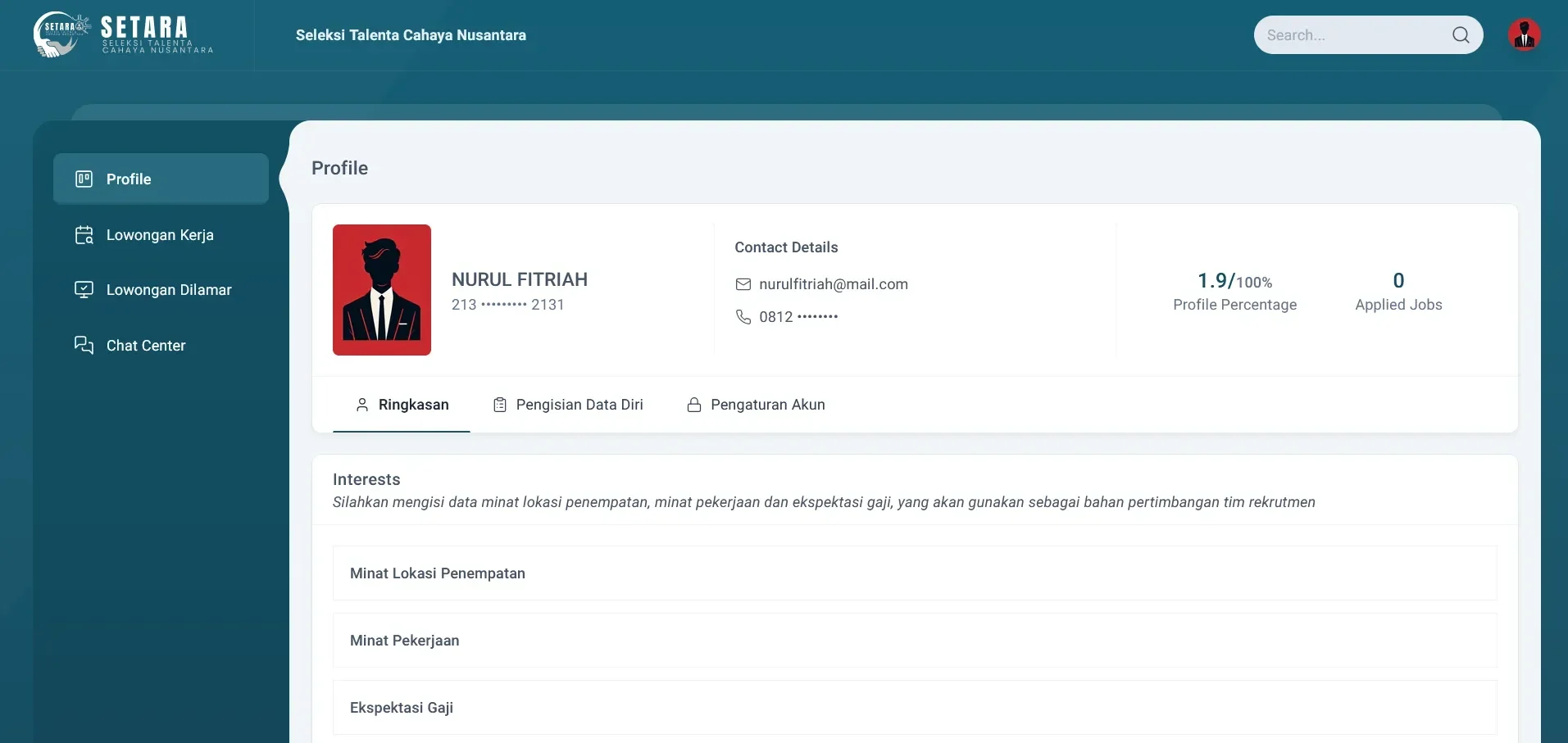The width and height of the screenshot is (1568, 743).
Task: Open Lowongan Kerja from the sidebar
Action: 160,235
